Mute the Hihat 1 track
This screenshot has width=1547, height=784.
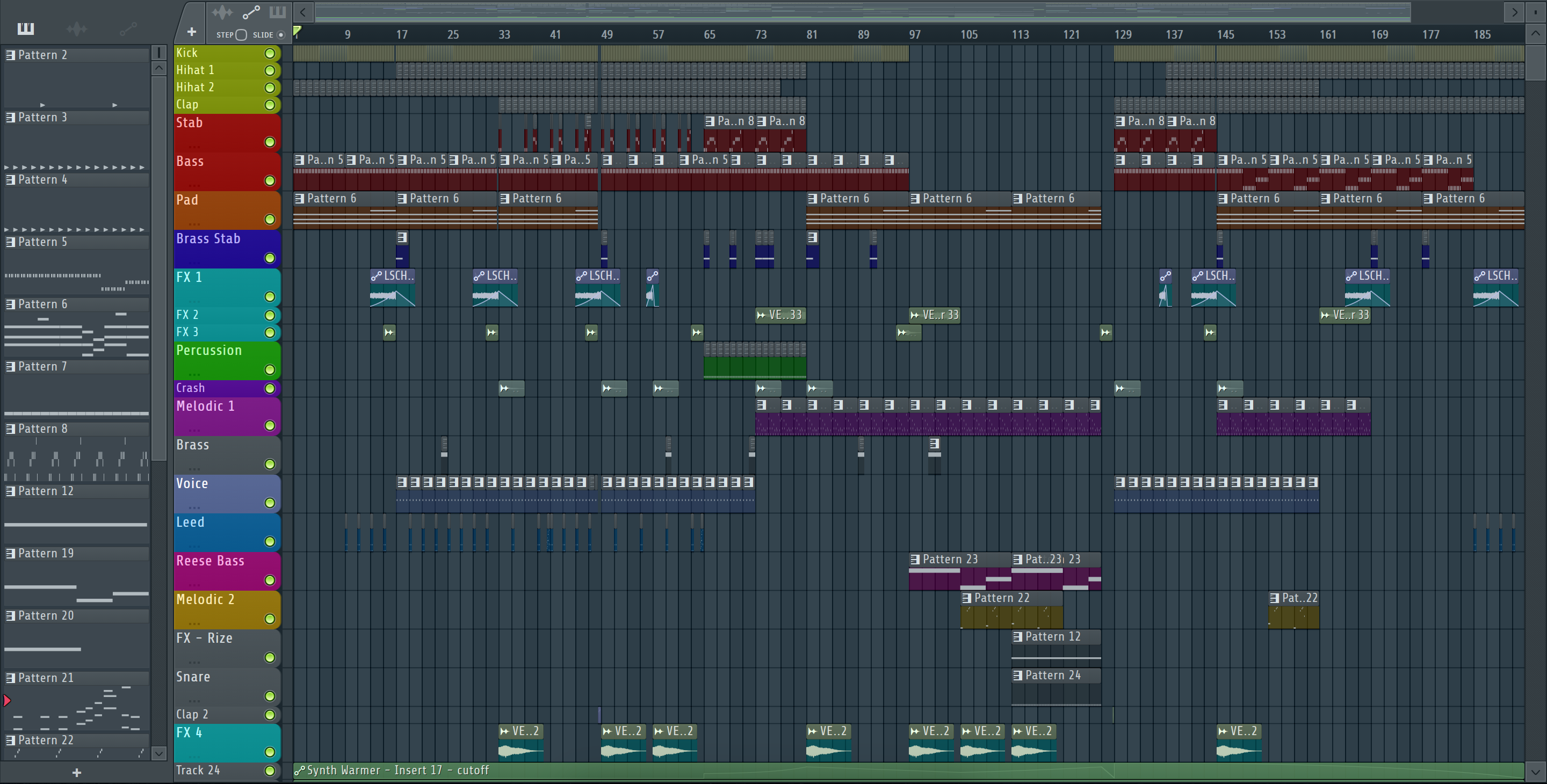coord(270,71)
